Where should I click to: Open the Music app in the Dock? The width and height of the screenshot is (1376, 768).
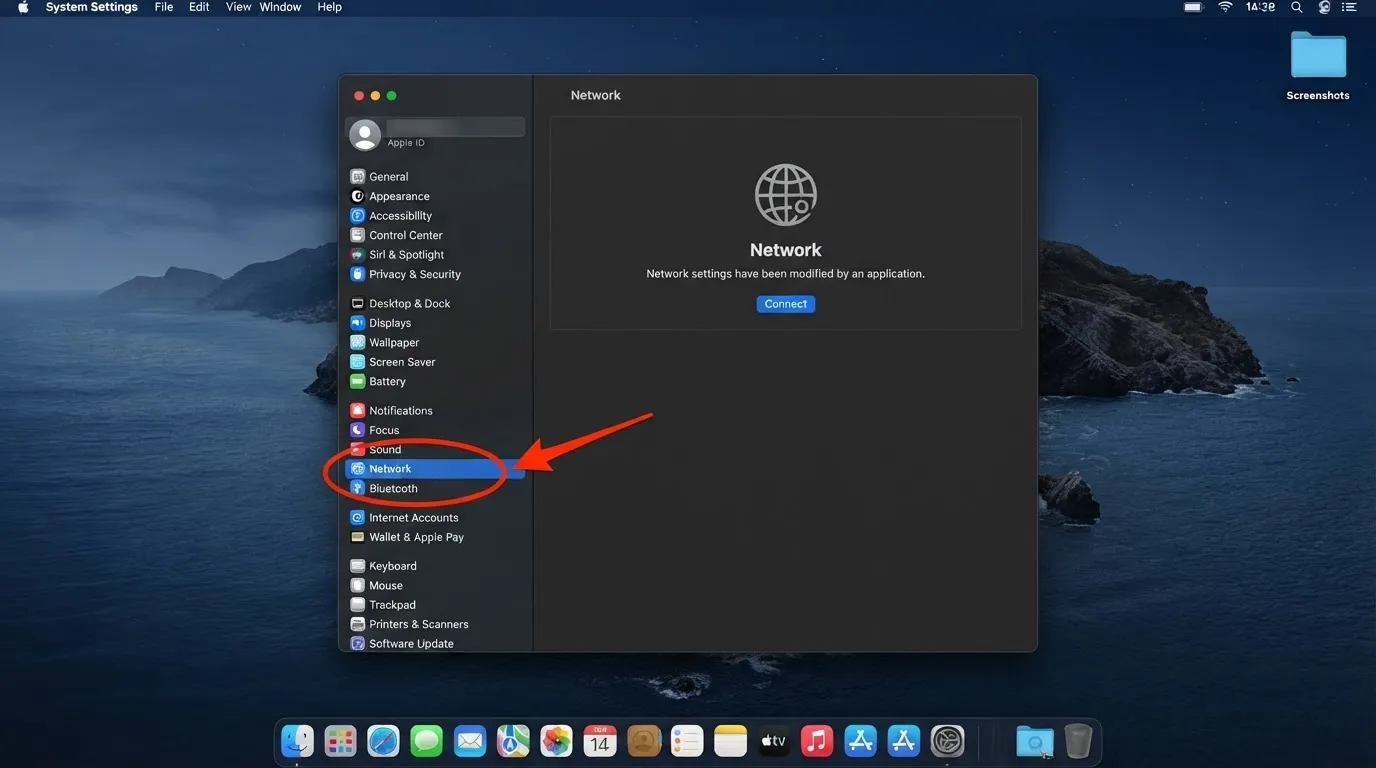(x=817, y=741)
